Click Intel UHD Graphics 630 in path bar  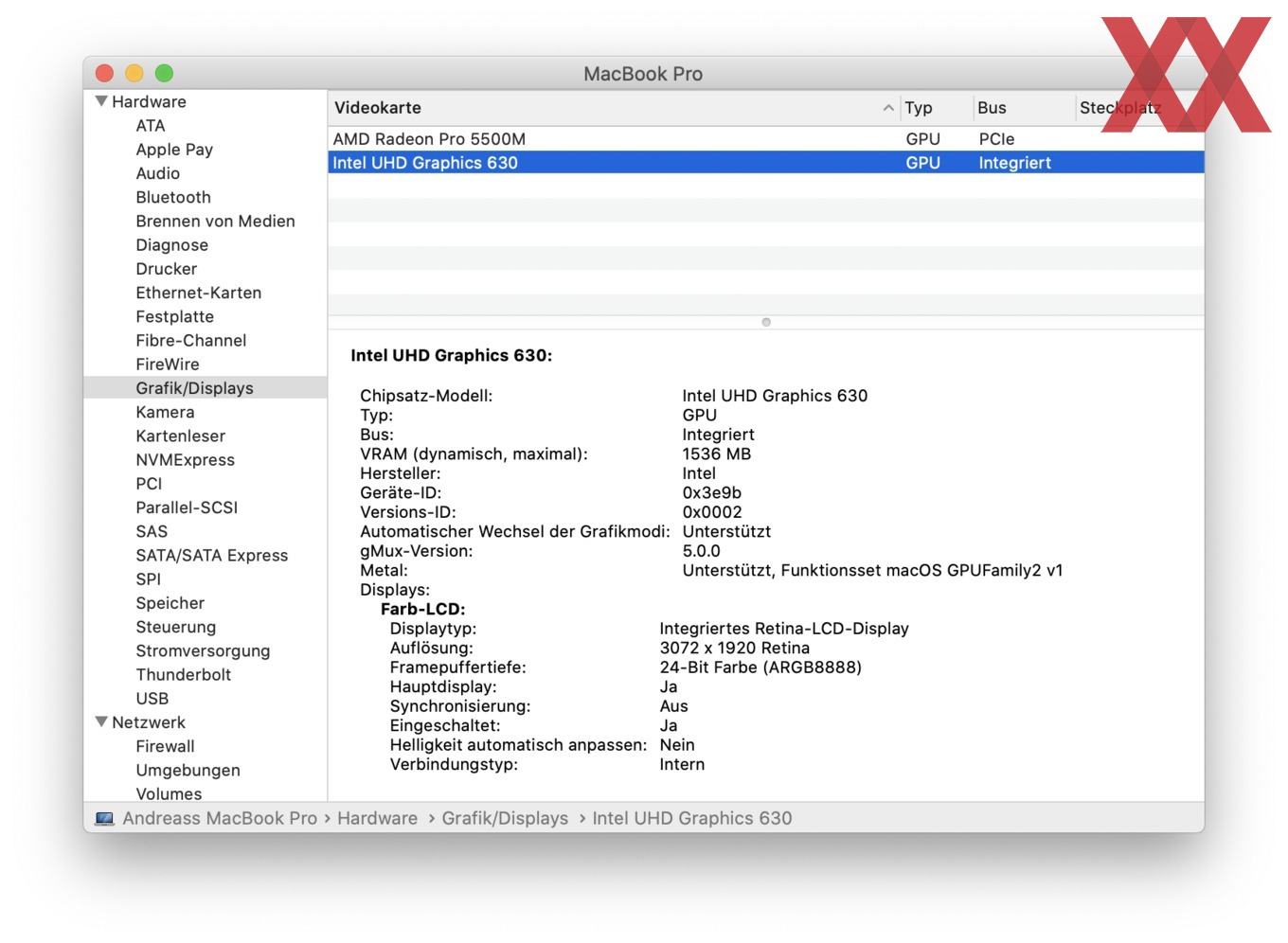coord(692,818)
